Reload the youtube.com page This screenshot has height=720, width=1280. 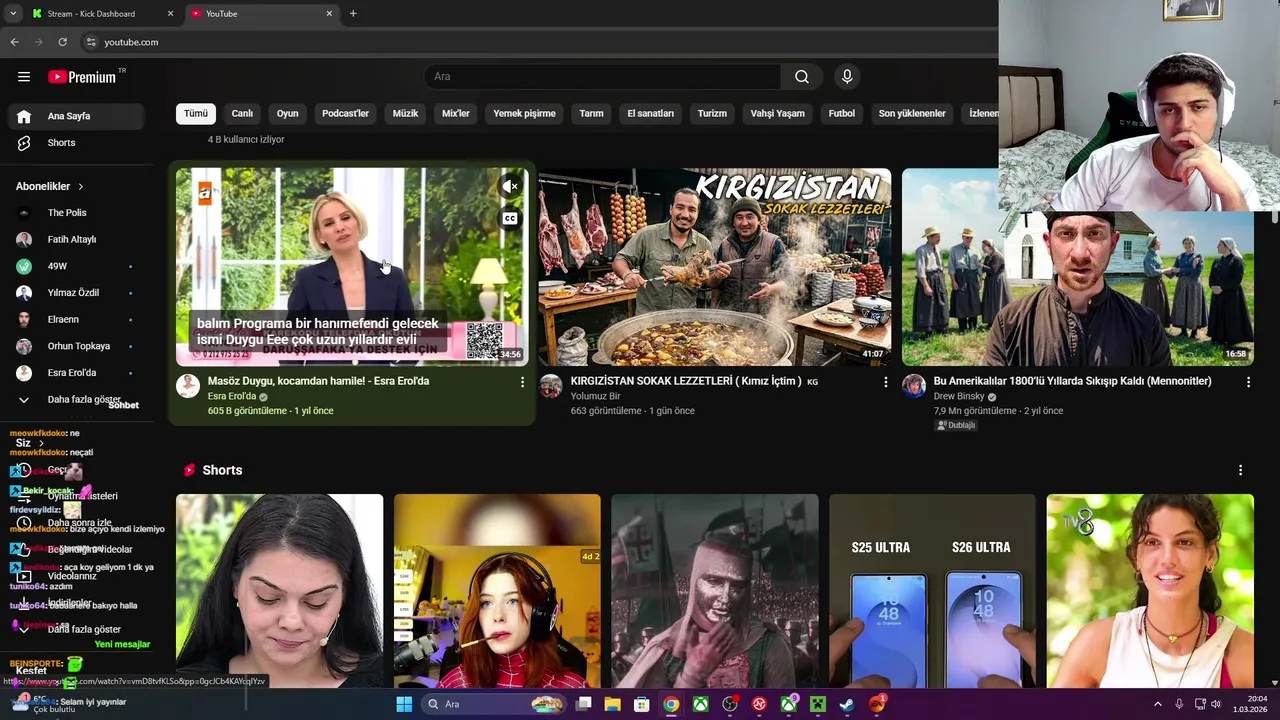tap(62, 42)
